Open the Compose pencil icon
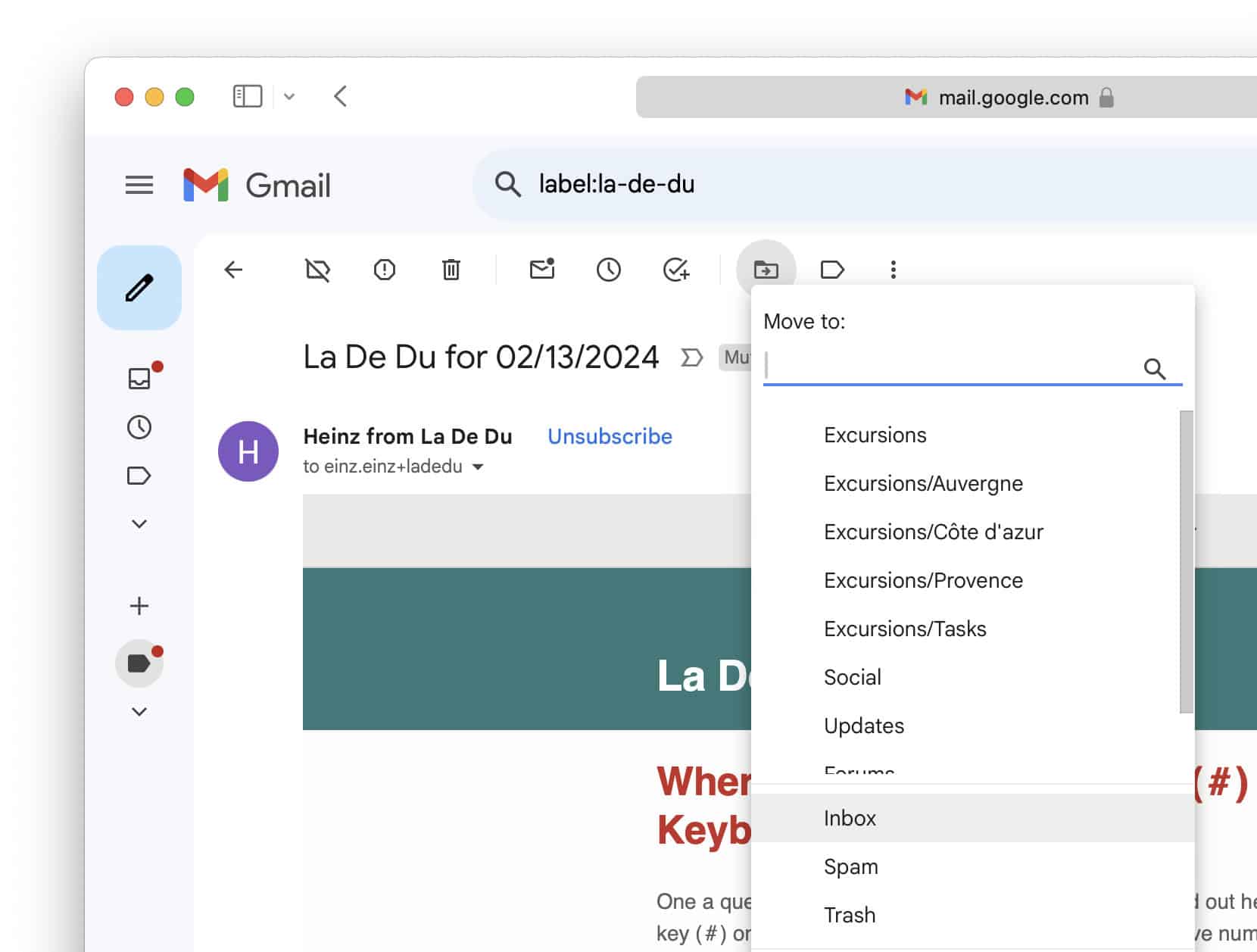Viewport: 1257px width, 952px height. pyautogui.click(x=139, y=287)
